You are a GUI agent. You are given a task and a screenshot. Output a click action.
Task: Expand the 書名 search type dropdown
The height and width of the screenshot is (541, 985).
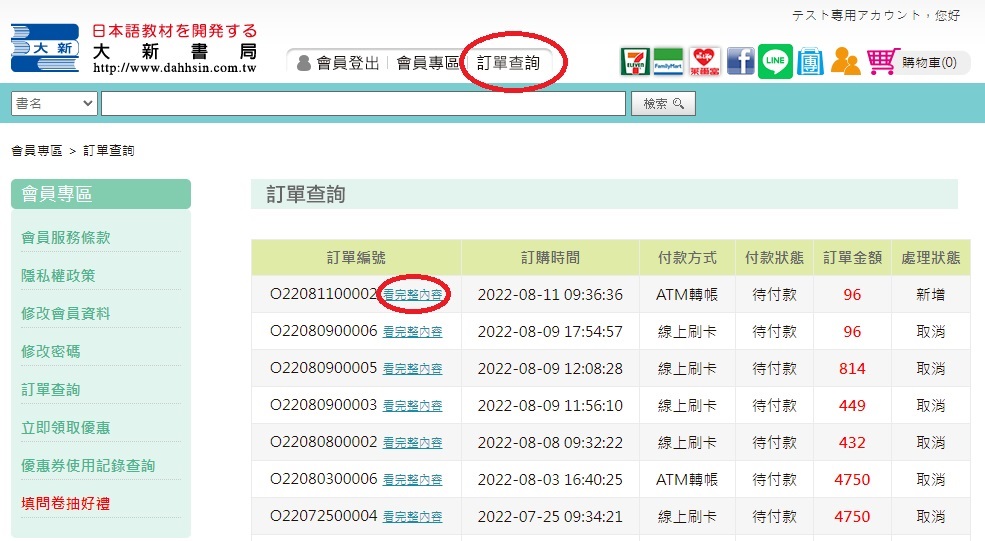click(55, 104)
